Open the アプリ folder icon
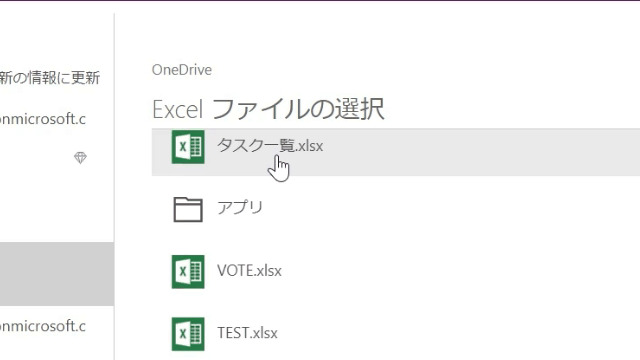 pos(188,209)
